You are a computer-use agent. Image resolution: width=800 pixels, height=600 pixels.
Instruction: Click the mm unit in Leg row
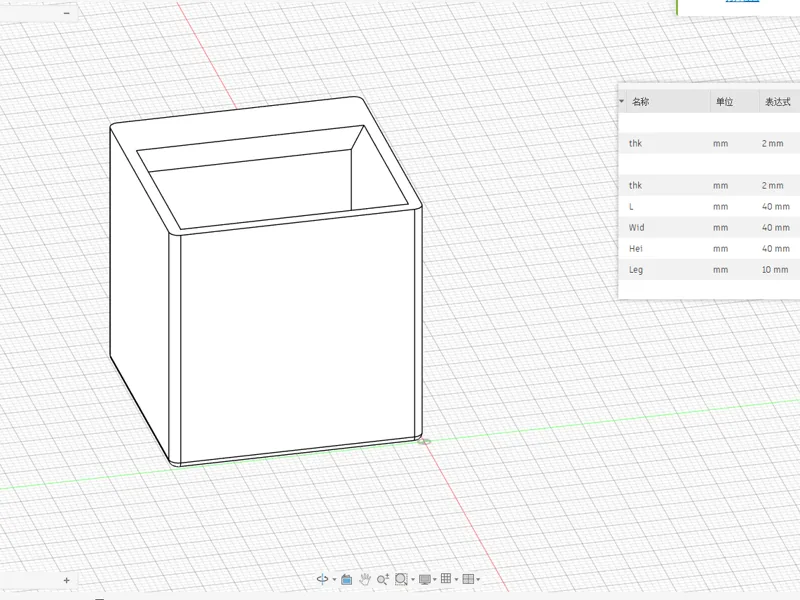[x=720, y=269]
